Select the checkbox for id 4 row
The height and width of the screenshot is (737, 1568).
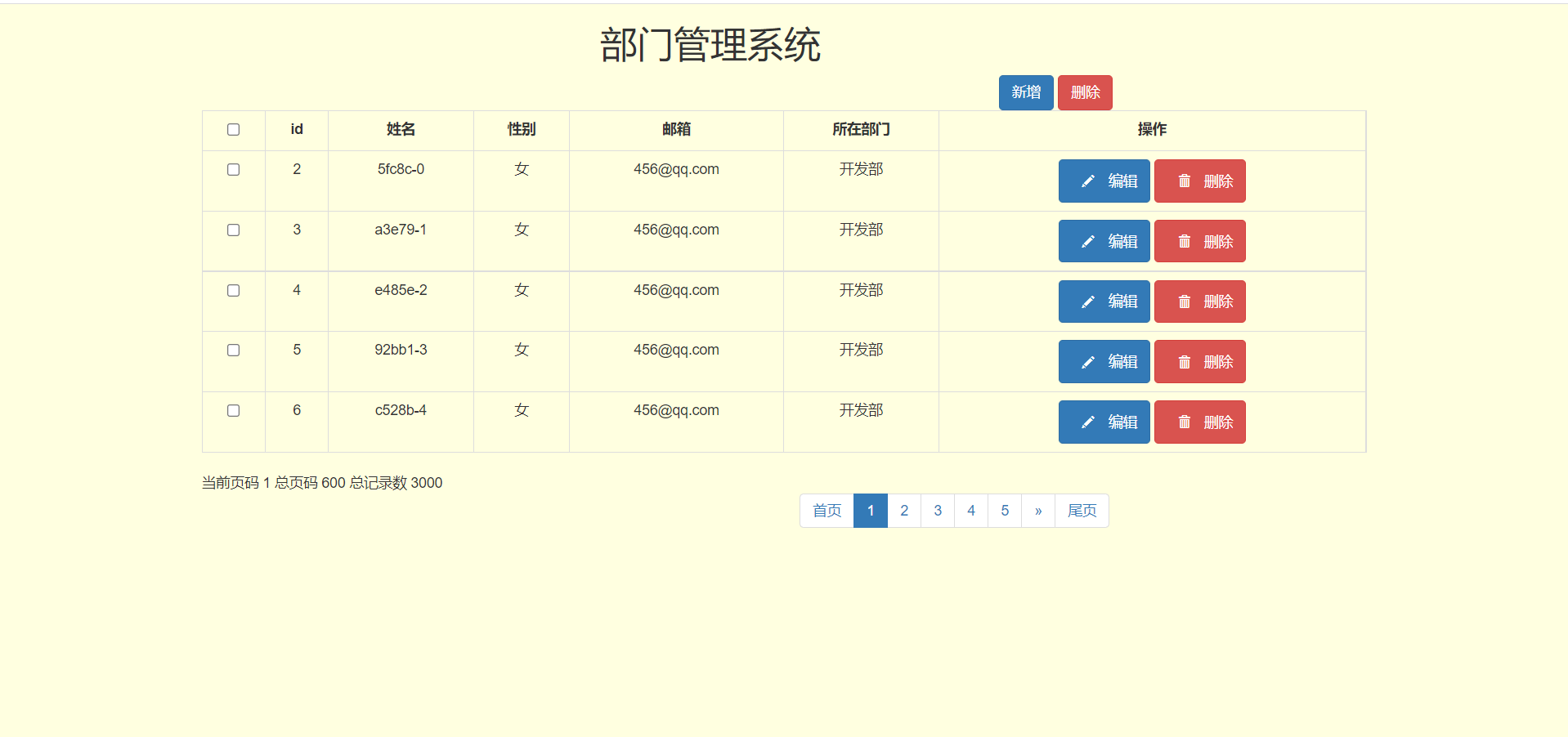tap(233, 290)
